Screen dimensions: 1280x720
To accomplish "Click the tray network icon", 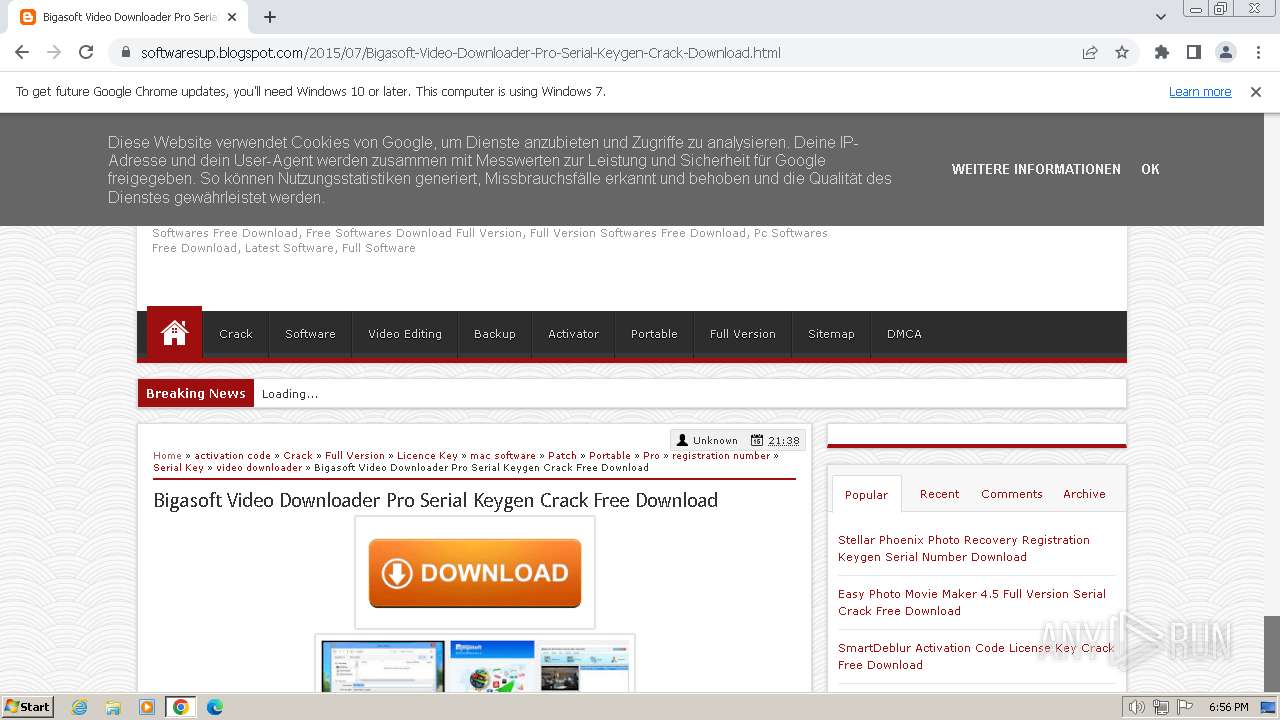I will [1160, 707].
